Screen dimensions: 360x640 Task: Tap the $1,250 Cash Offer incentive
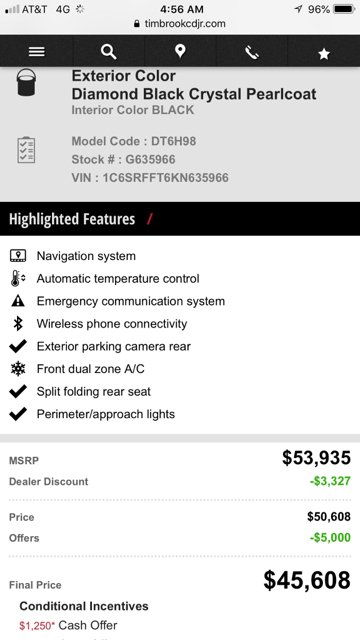click(68, 625)
